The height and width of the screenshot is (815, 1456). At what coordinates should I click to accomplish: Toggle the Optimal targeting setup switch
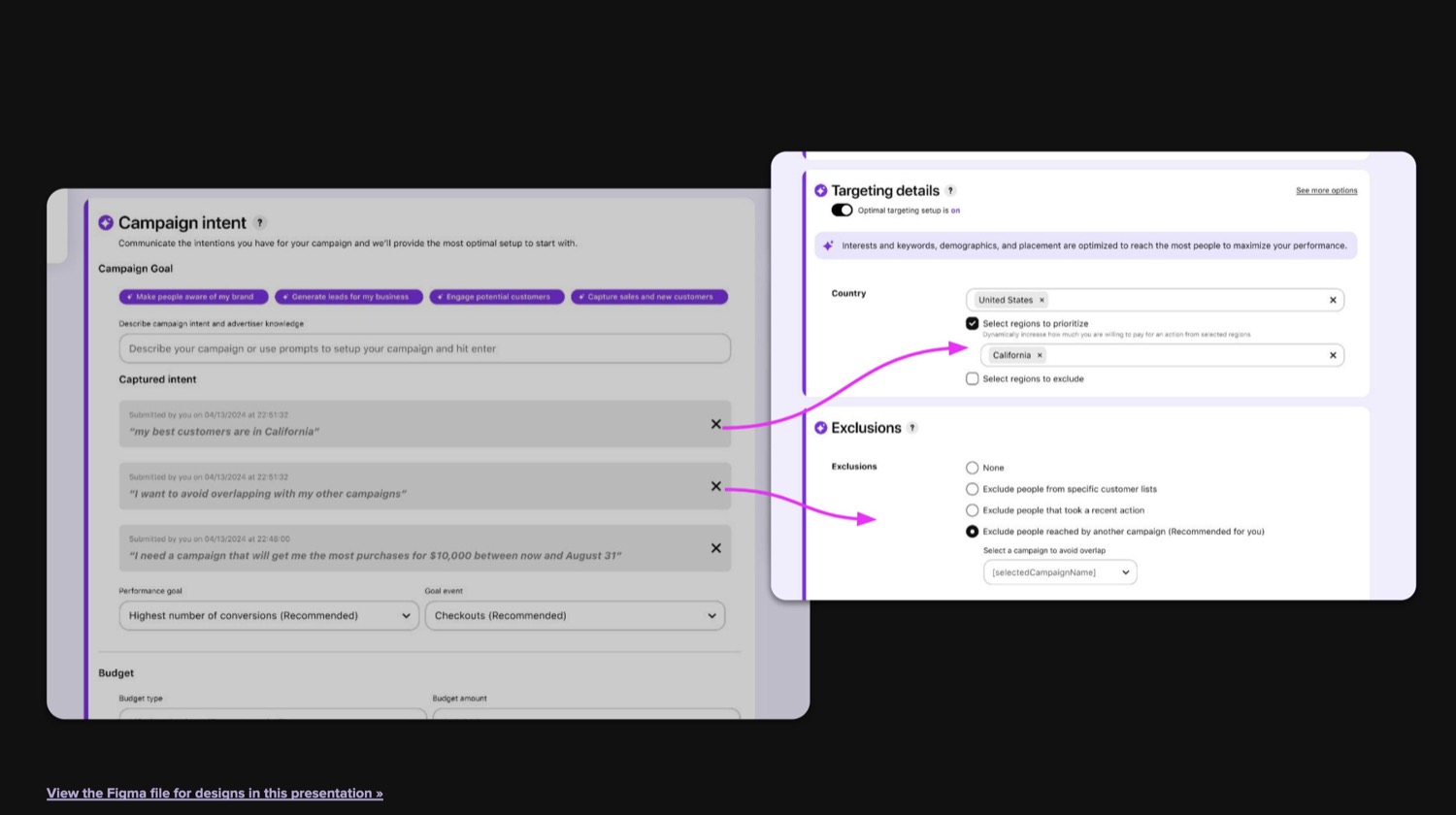(x=842, y=211)
